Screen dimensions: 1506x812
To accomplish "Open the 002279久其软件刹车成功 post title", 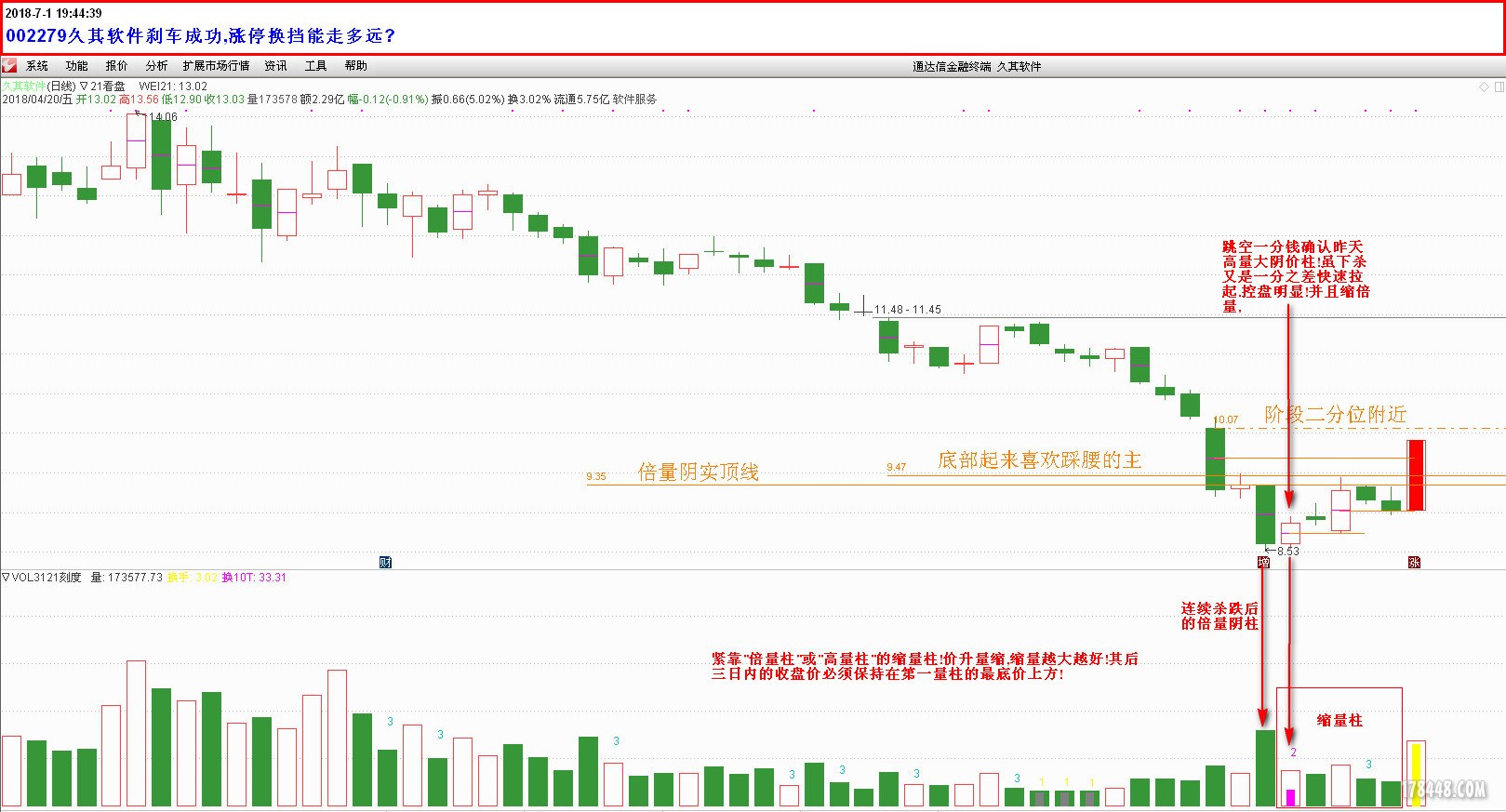I will [201, 36].
